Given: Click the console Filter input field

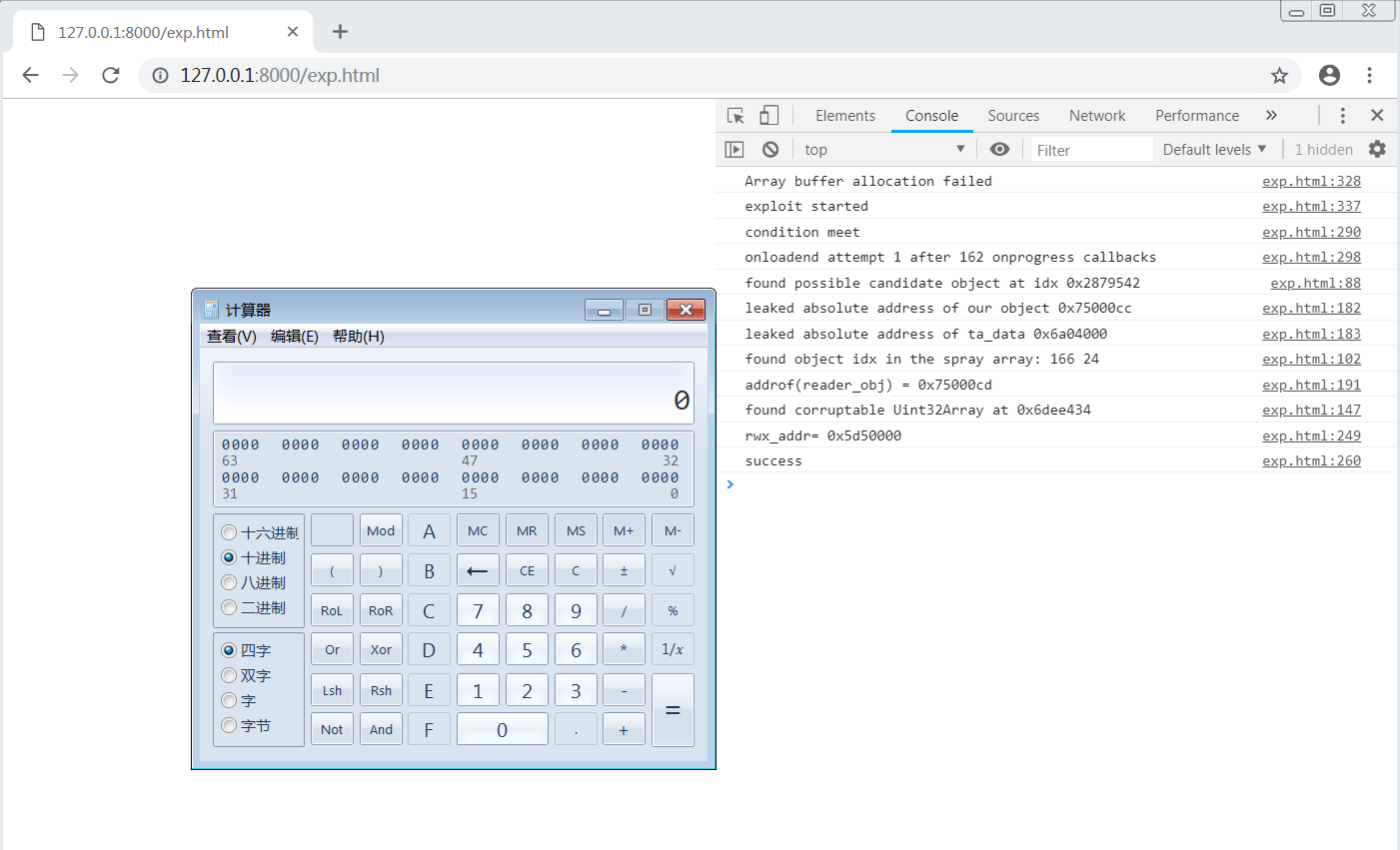Looking at the screenshot, I should pos(1091,150).
